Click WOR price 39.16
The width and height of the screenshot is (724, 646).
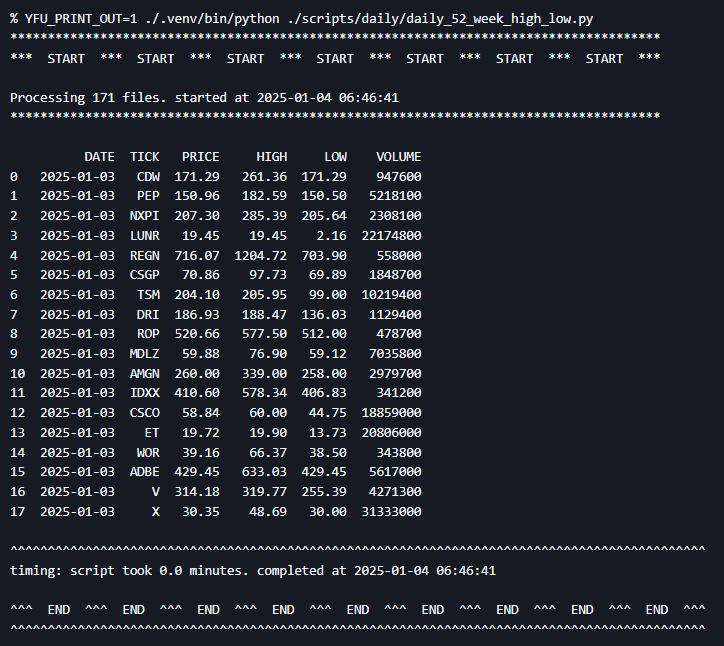[200, 453]
